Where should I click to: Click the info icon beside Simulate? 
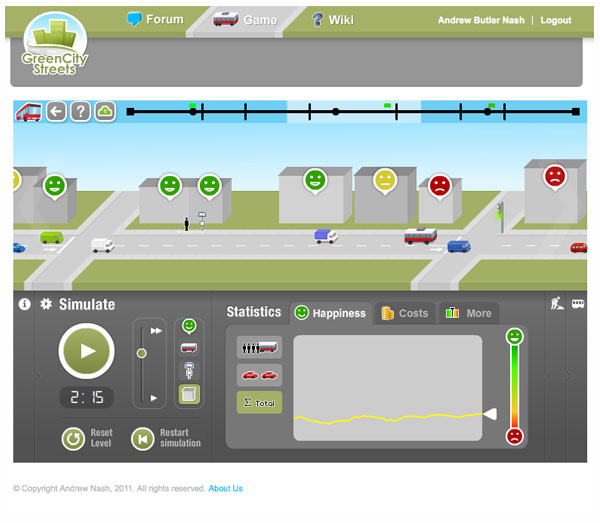click(24, 304)
